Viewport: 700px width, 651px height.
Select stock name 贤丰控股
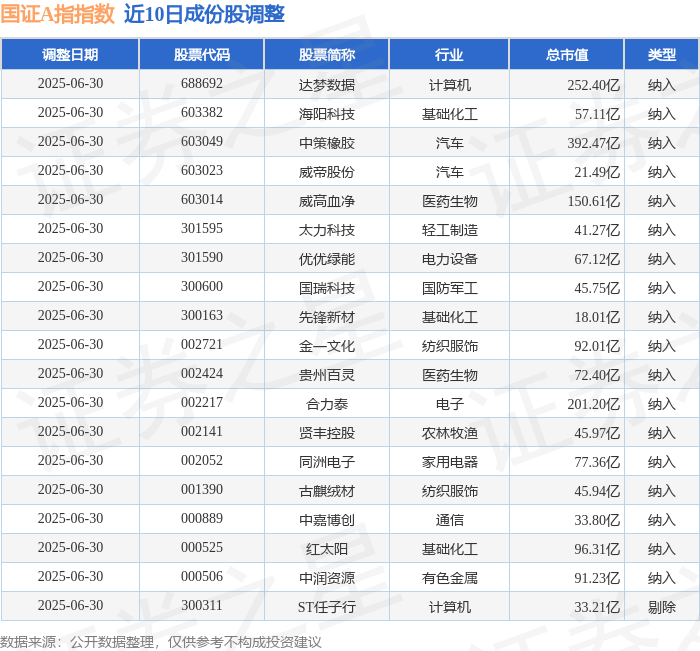click(327, 433)
